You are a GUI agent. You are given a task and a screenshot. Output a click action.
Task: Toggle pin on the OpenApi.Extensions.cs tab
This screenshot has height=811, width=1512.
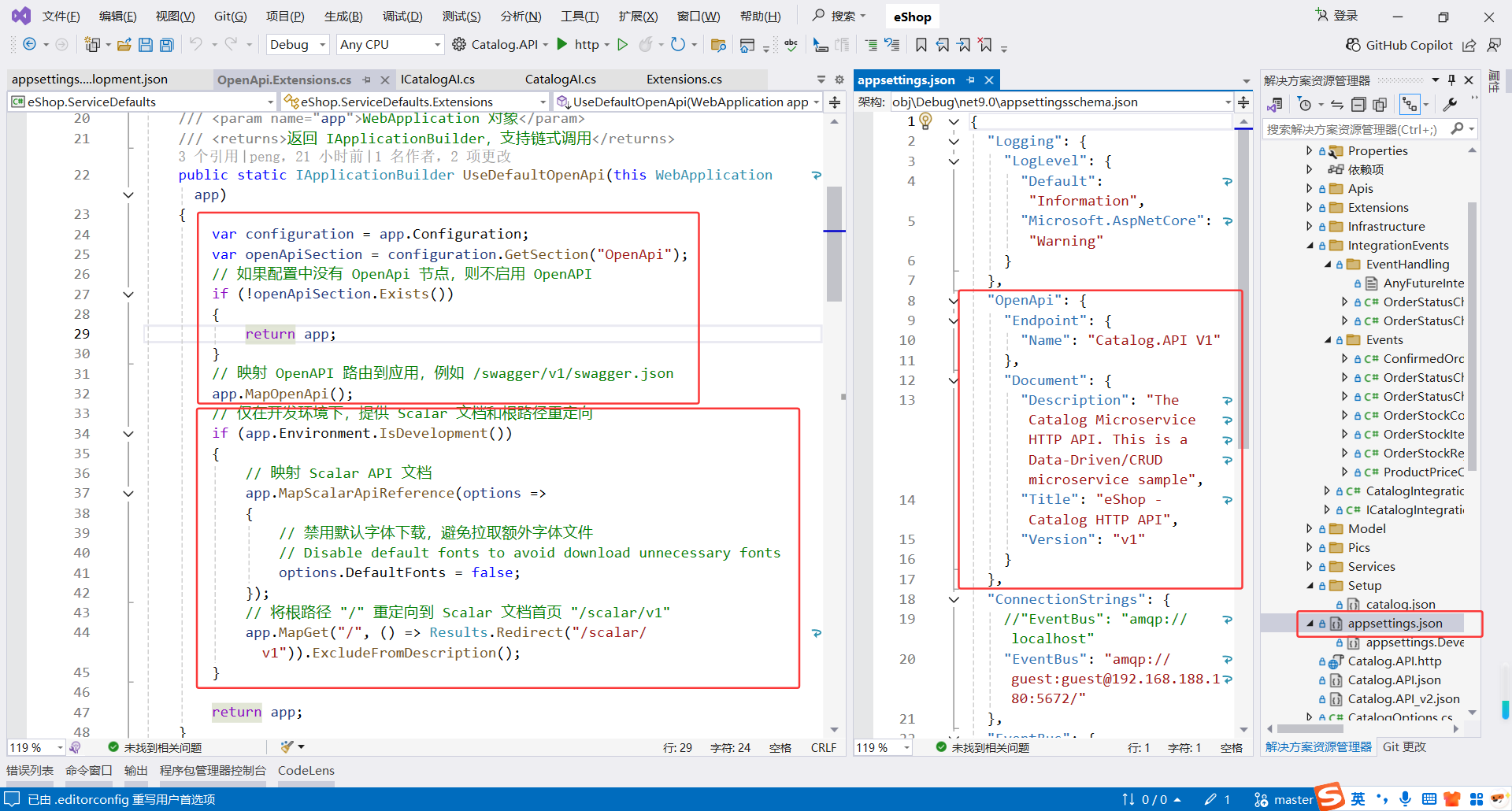(x=367, y=80)
